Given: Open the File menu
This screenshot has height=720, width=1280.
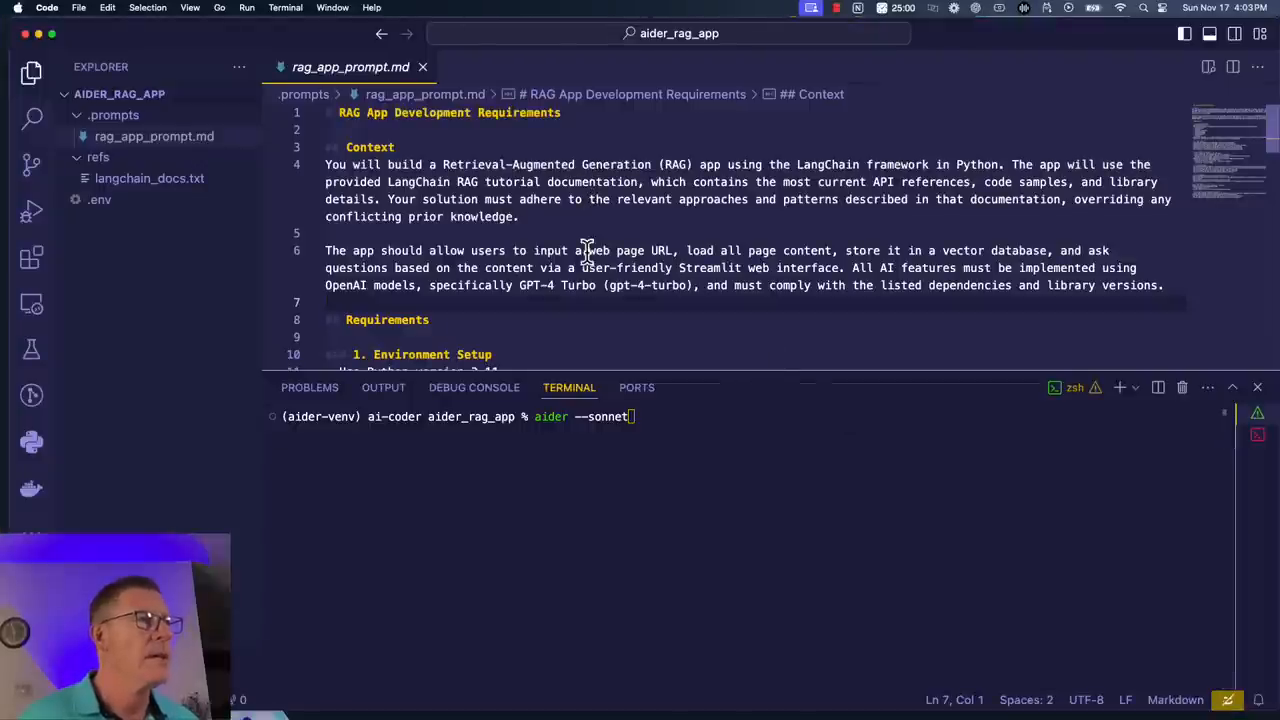Looking at the screenshot, I should click(x=78, y=8).
